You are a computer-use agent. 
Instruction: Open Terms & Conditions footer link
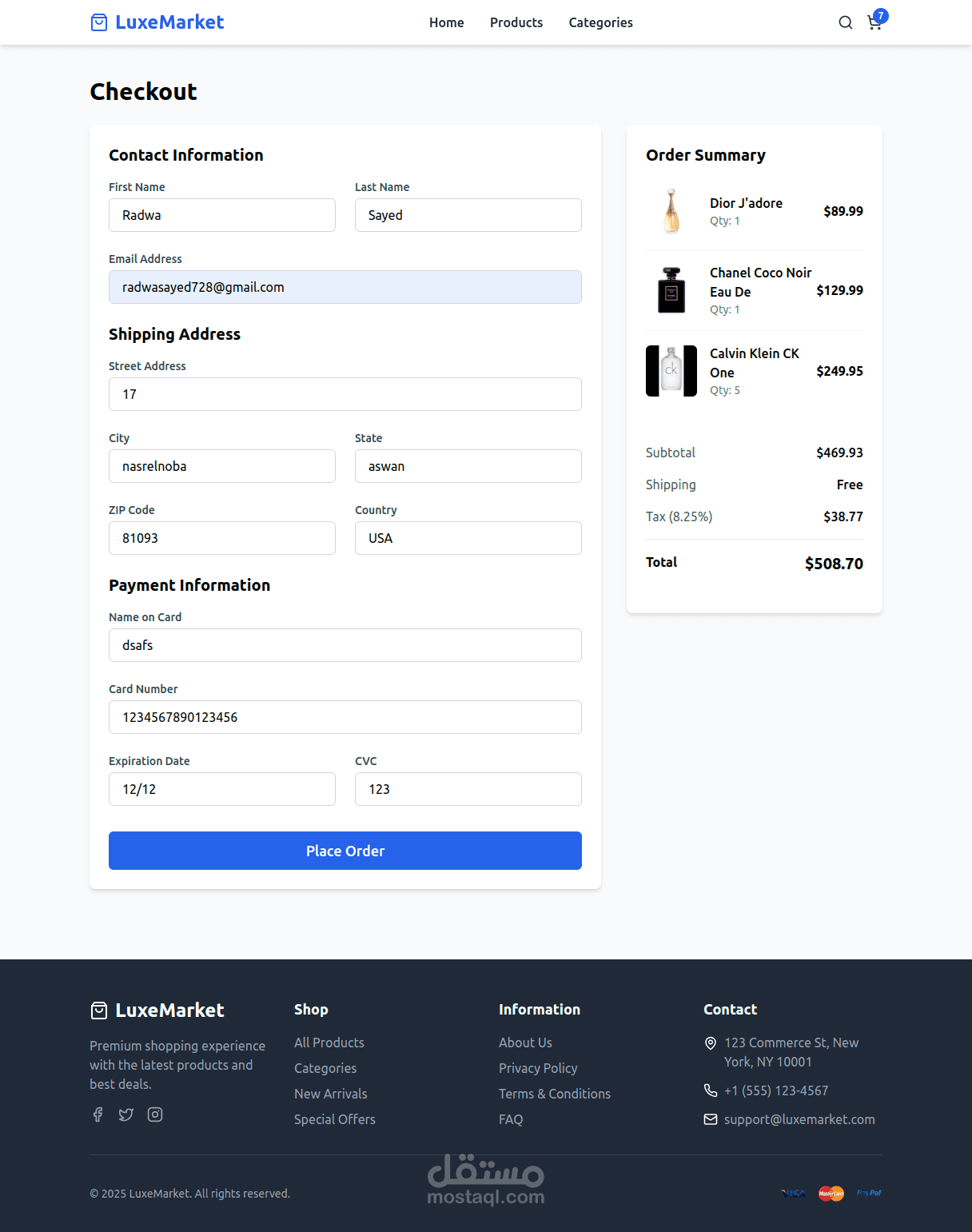(555, 1094)
